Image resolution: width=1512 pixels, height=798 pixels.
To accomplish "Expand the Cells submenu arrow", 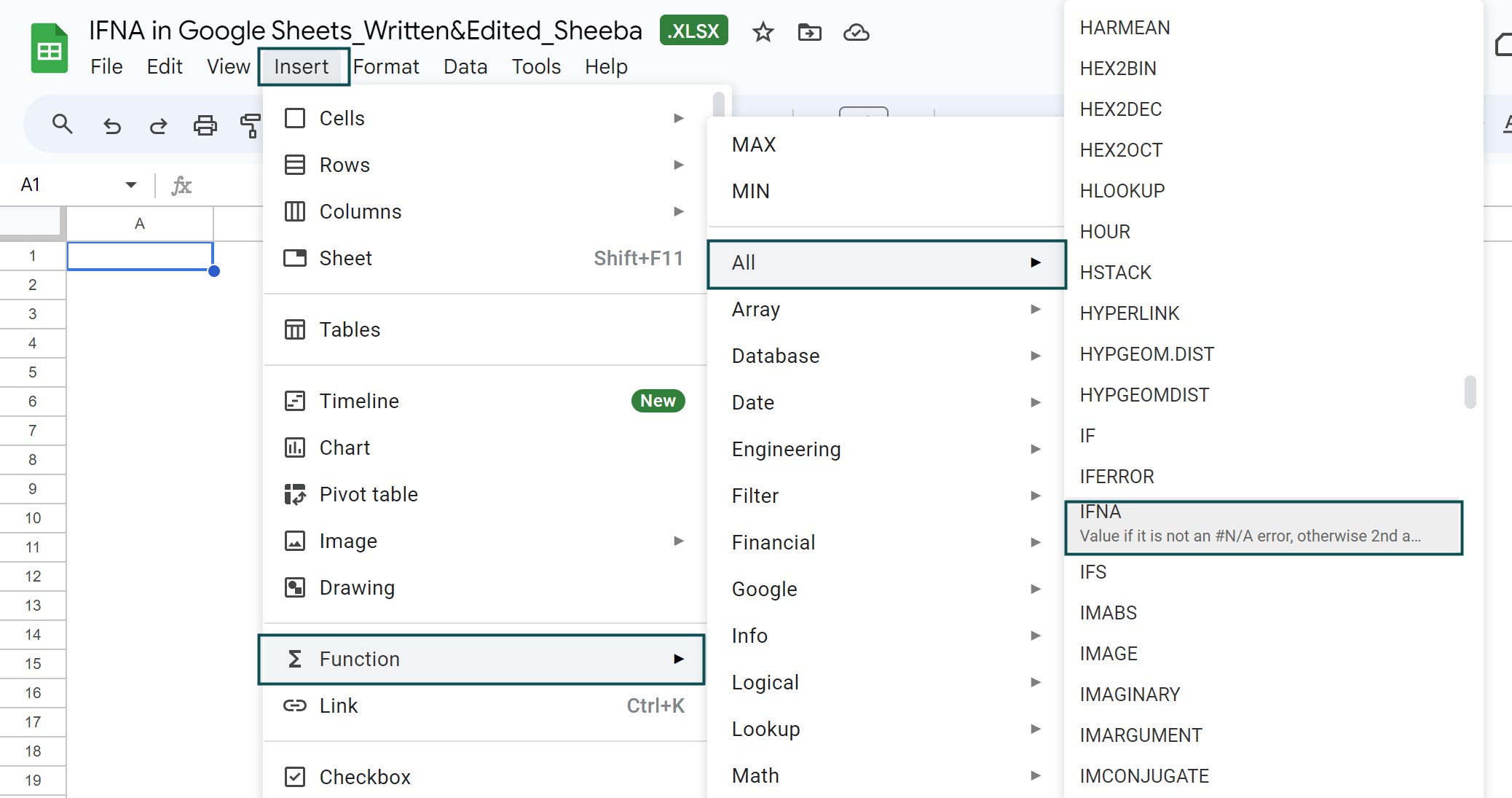I will pyautogui.click(x=679, y=118).
